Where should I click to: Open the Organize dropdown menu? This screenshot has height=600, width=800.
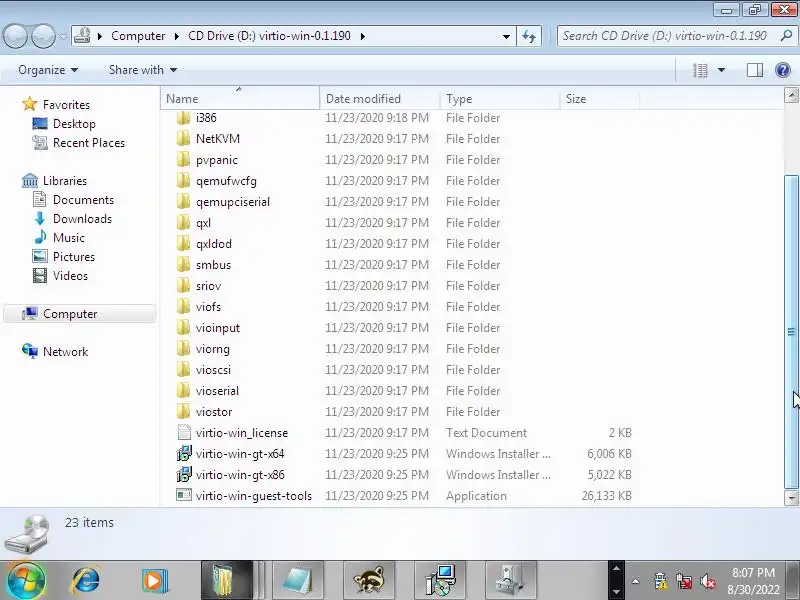[48, 70]
